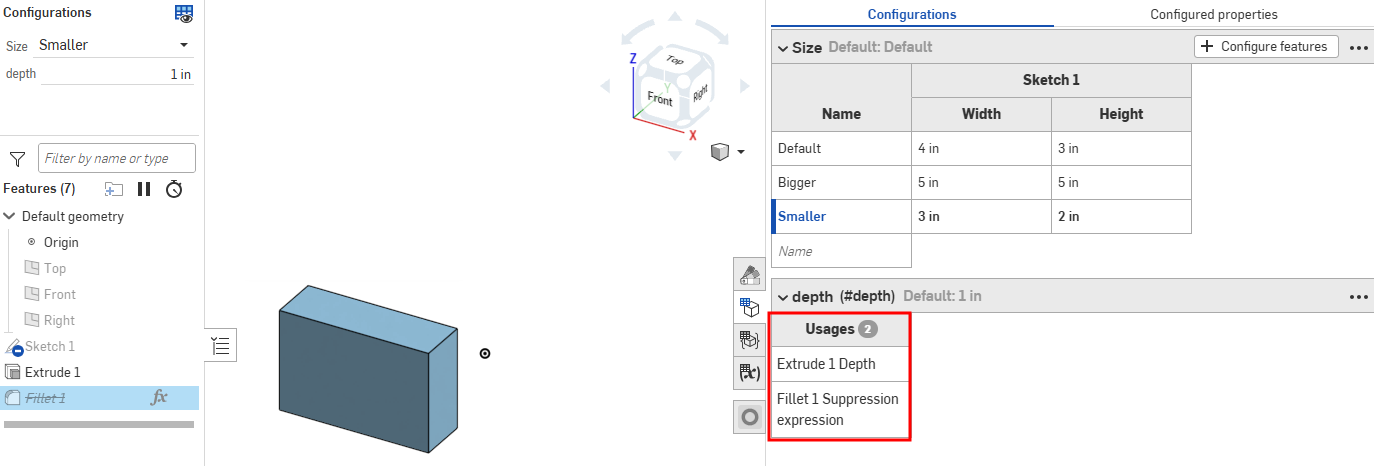Click the filter by name input field
The image size is (1374, 466).
pyautogui.click(x=117, y=158)
